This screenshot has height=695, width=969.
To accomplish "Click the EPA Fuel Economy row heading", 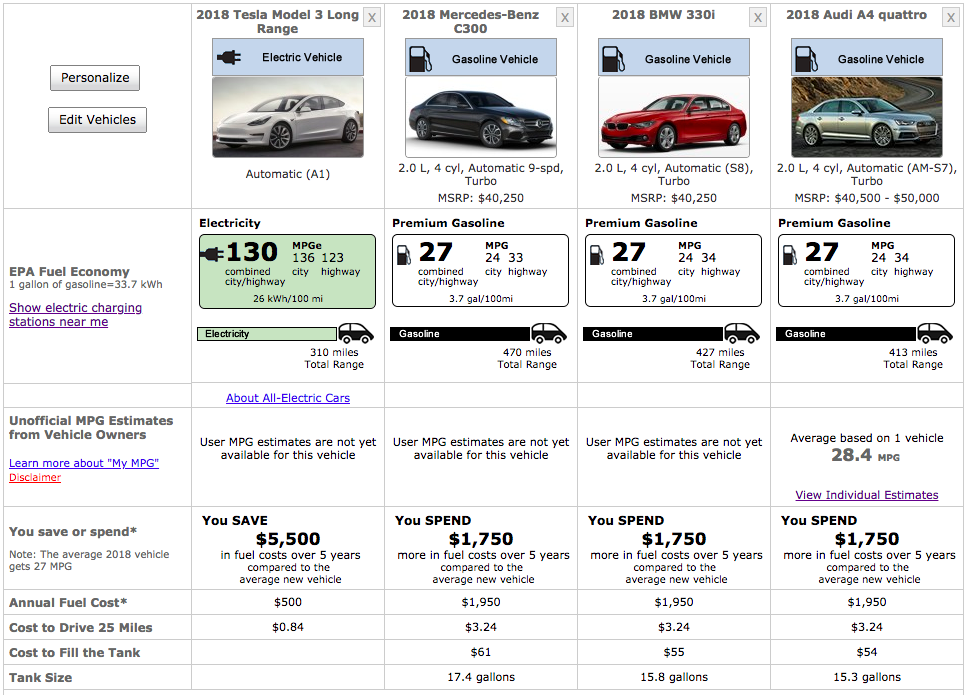I will click(x=69, y=272).
